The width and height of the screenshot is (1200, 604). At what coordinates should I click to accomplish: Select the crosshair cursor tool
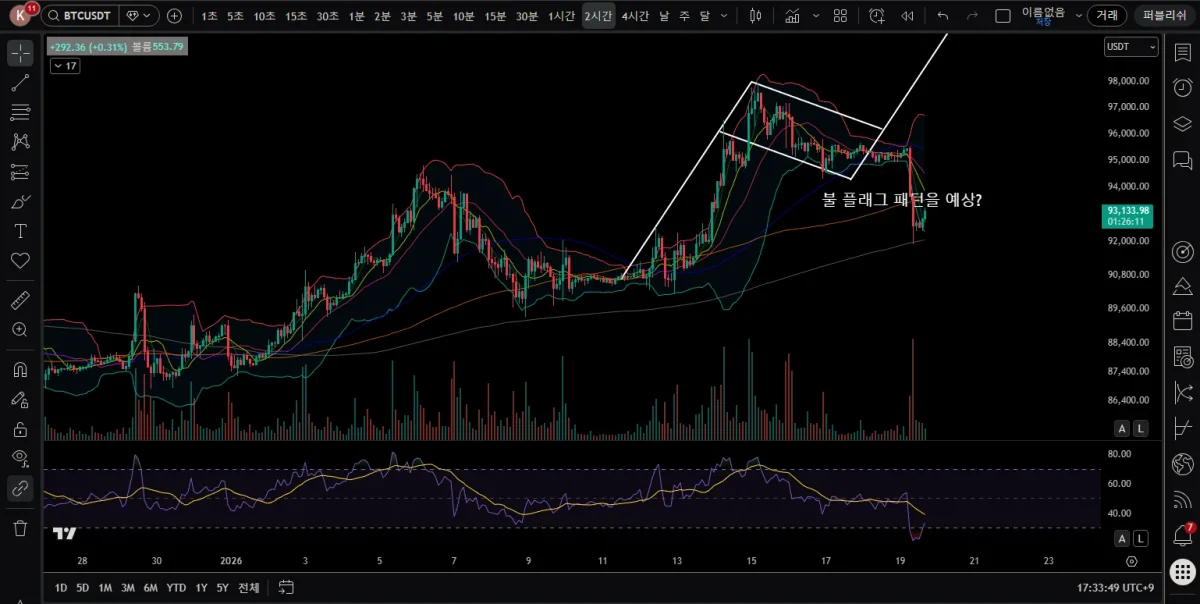pos(20,54)
